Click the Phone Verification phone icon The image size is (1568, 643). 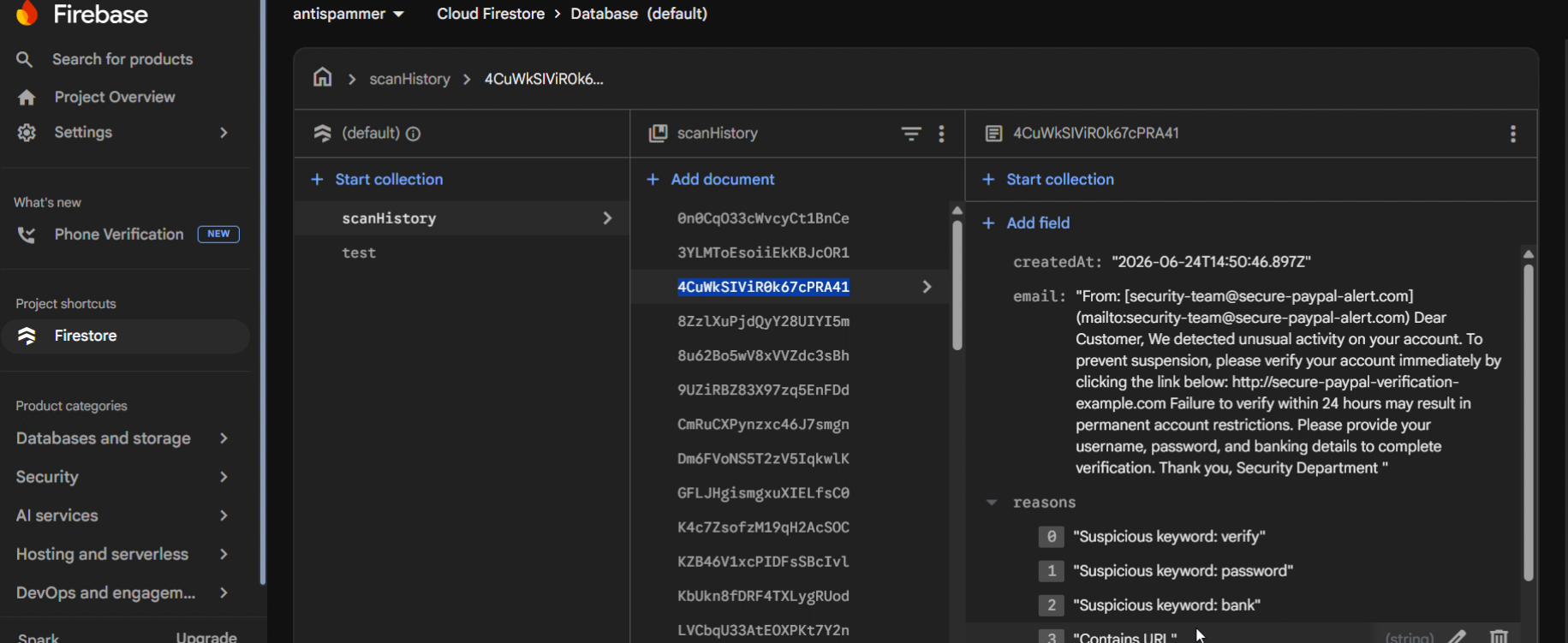point(27,235)
